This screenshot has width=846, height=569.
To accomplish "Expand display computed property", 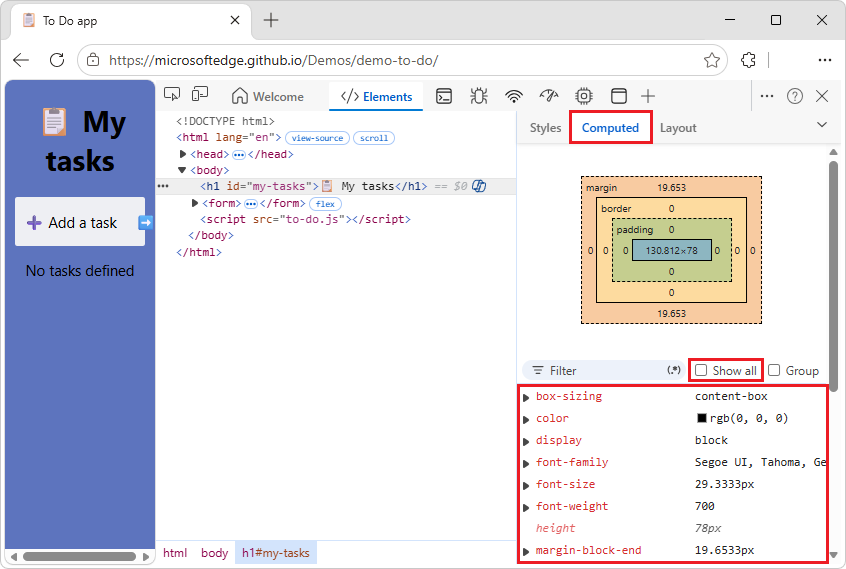I will pyautogui.click(x=526, y=442).
